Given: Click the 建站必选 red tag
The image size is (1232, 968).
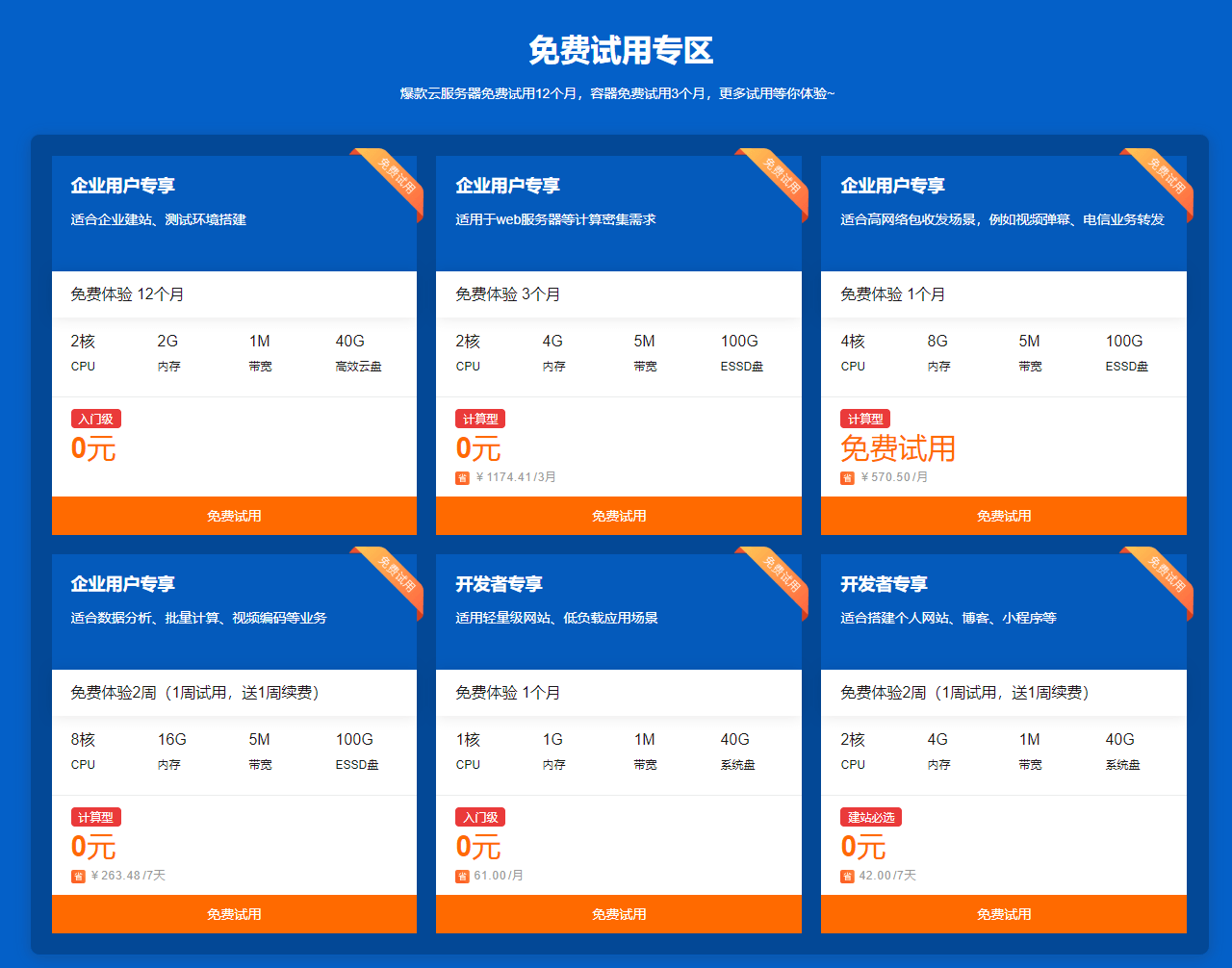Looking at the screenshot, I should (871, 818).
